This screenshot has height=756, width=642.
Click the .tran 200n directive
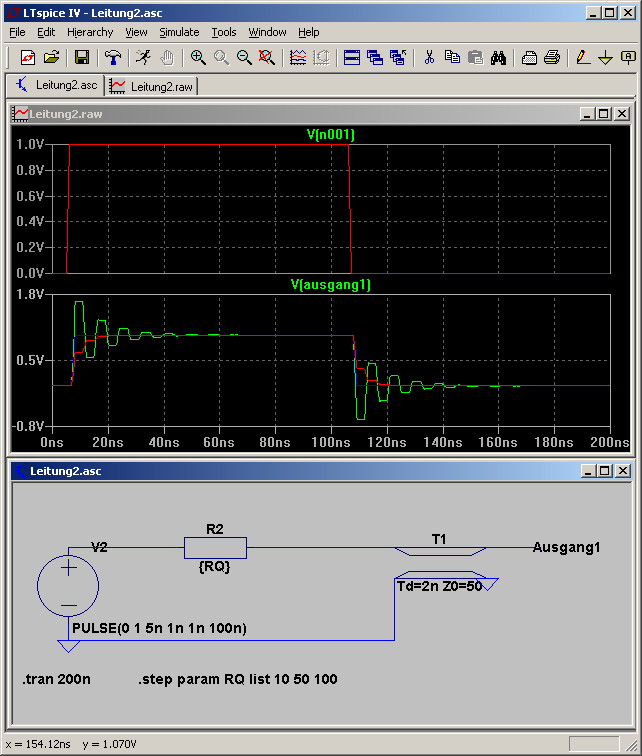pyautogui.click(x=56, y=679)
